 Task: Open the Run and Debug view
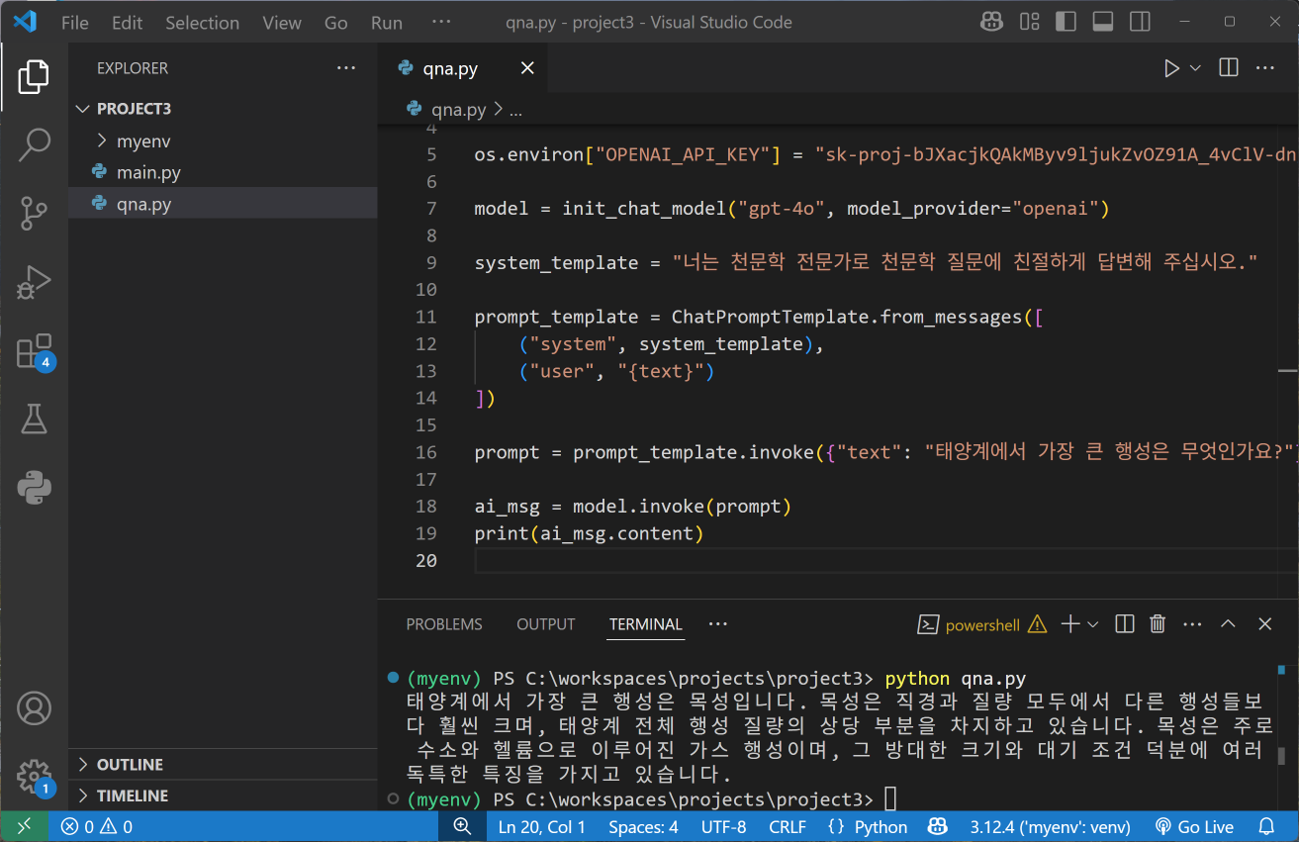pyautogui.click(x=34, y=282)
